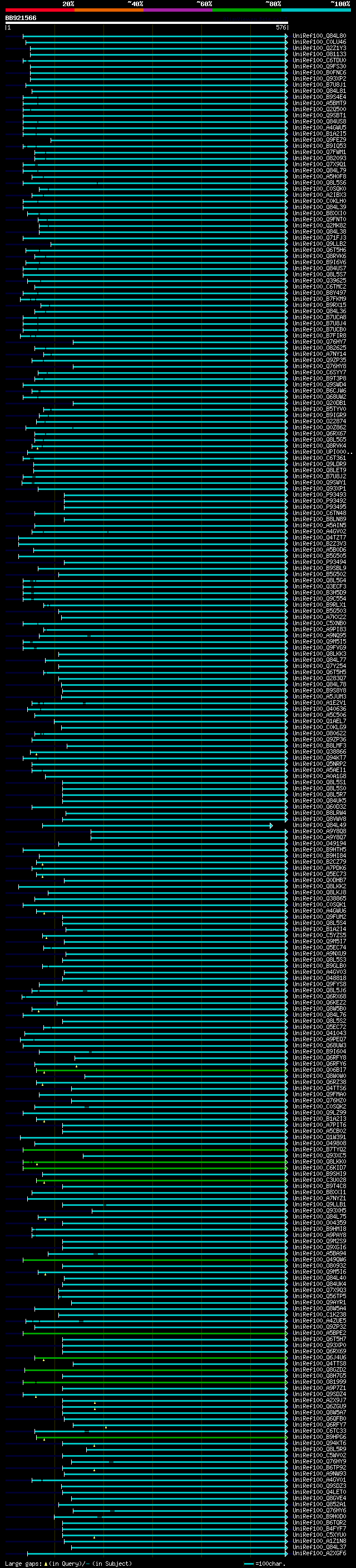Select hit UniRef100_Q9SBT1

(319, 115)
